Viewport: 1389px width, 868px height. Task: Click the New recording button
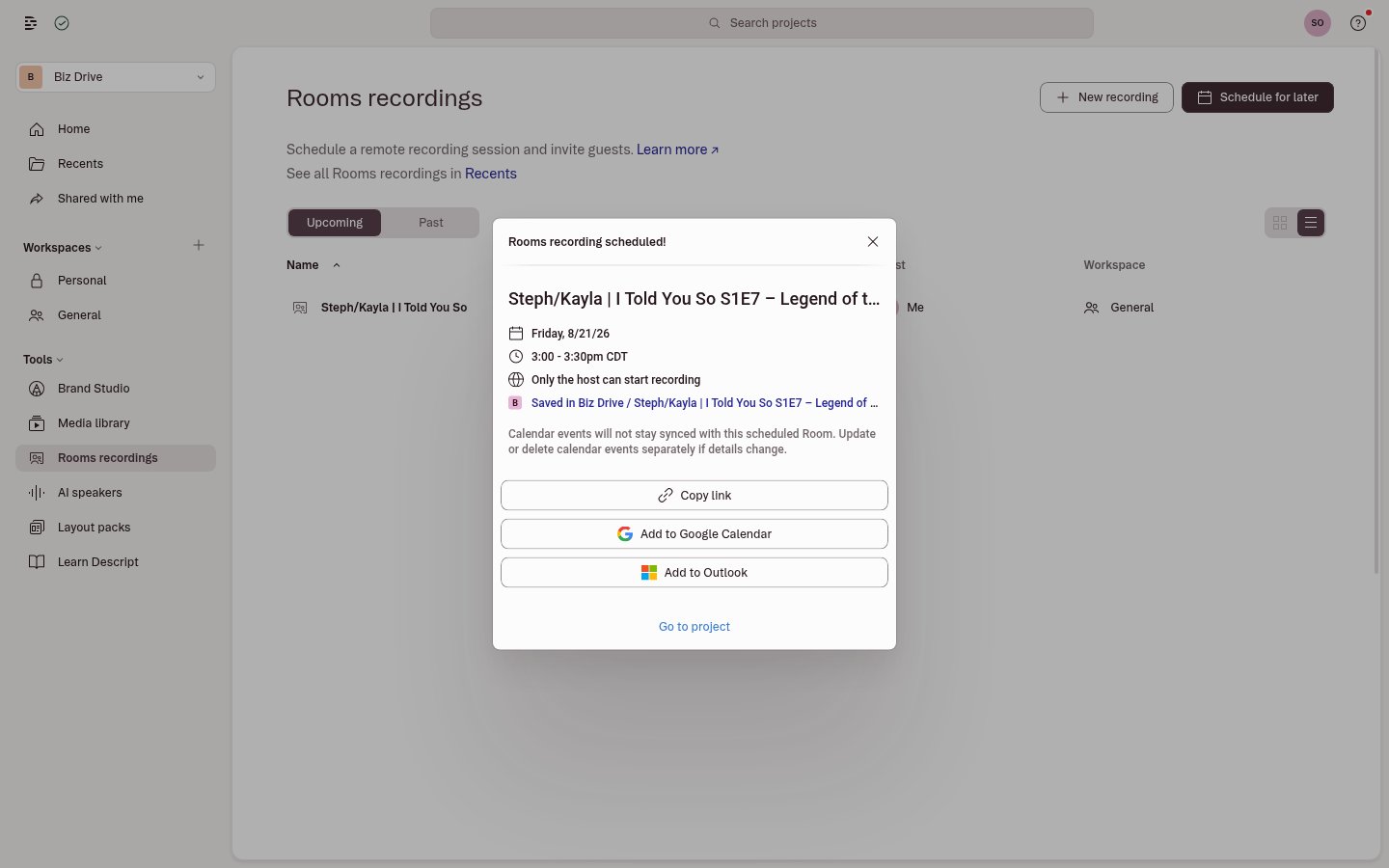pos(1106,97)
